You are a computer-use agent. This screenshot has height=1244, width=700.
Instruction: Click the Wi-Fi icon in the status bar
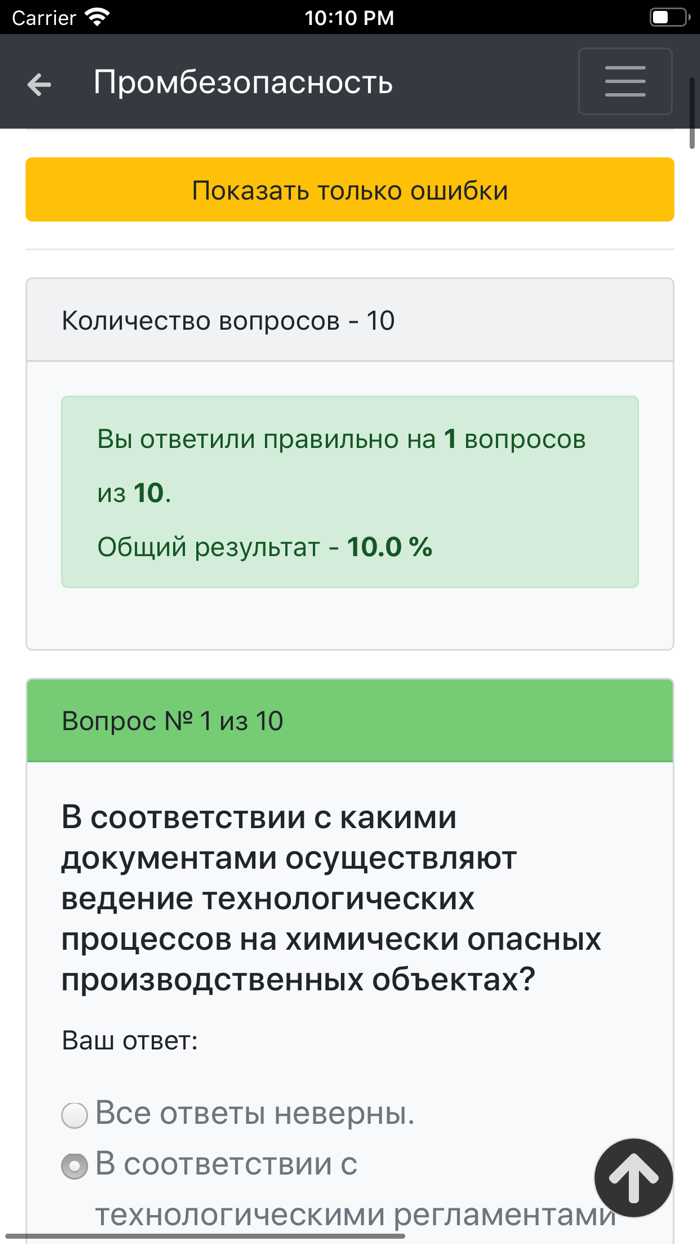[x=96, y=16]
